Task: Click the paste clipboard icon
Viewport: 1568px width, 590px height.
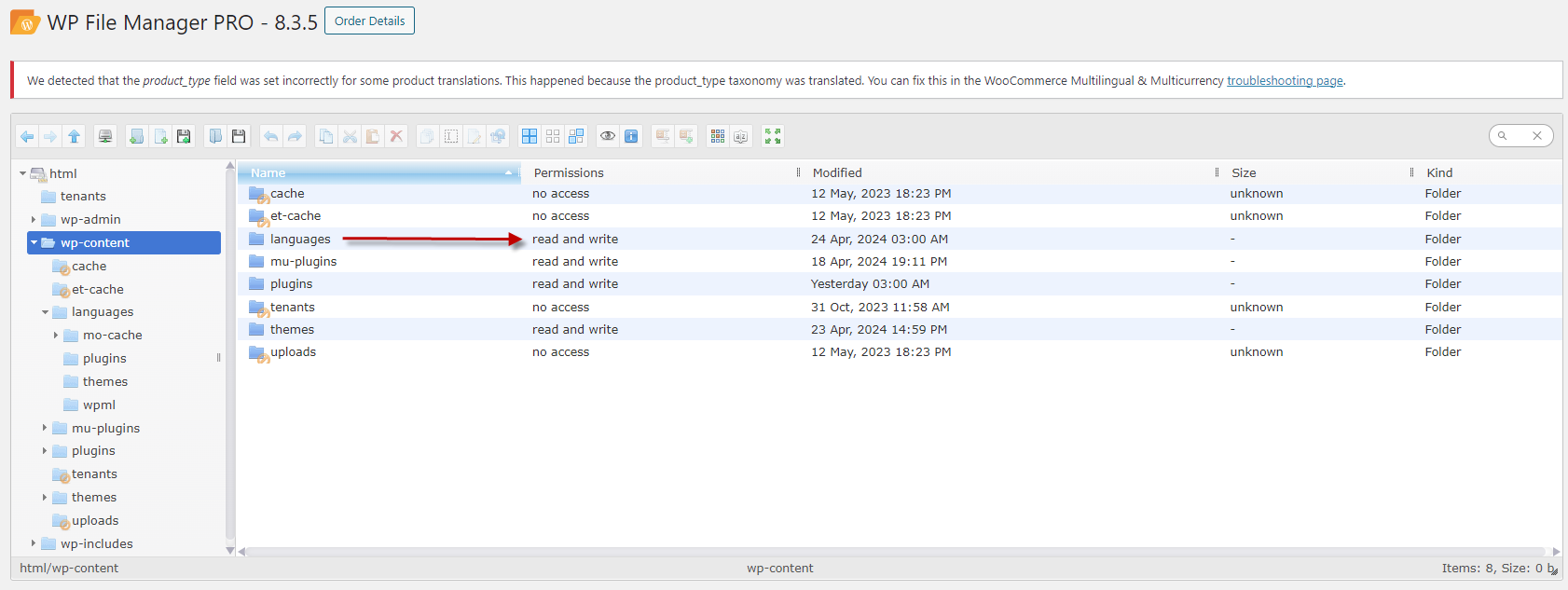Action: [373, 136]
